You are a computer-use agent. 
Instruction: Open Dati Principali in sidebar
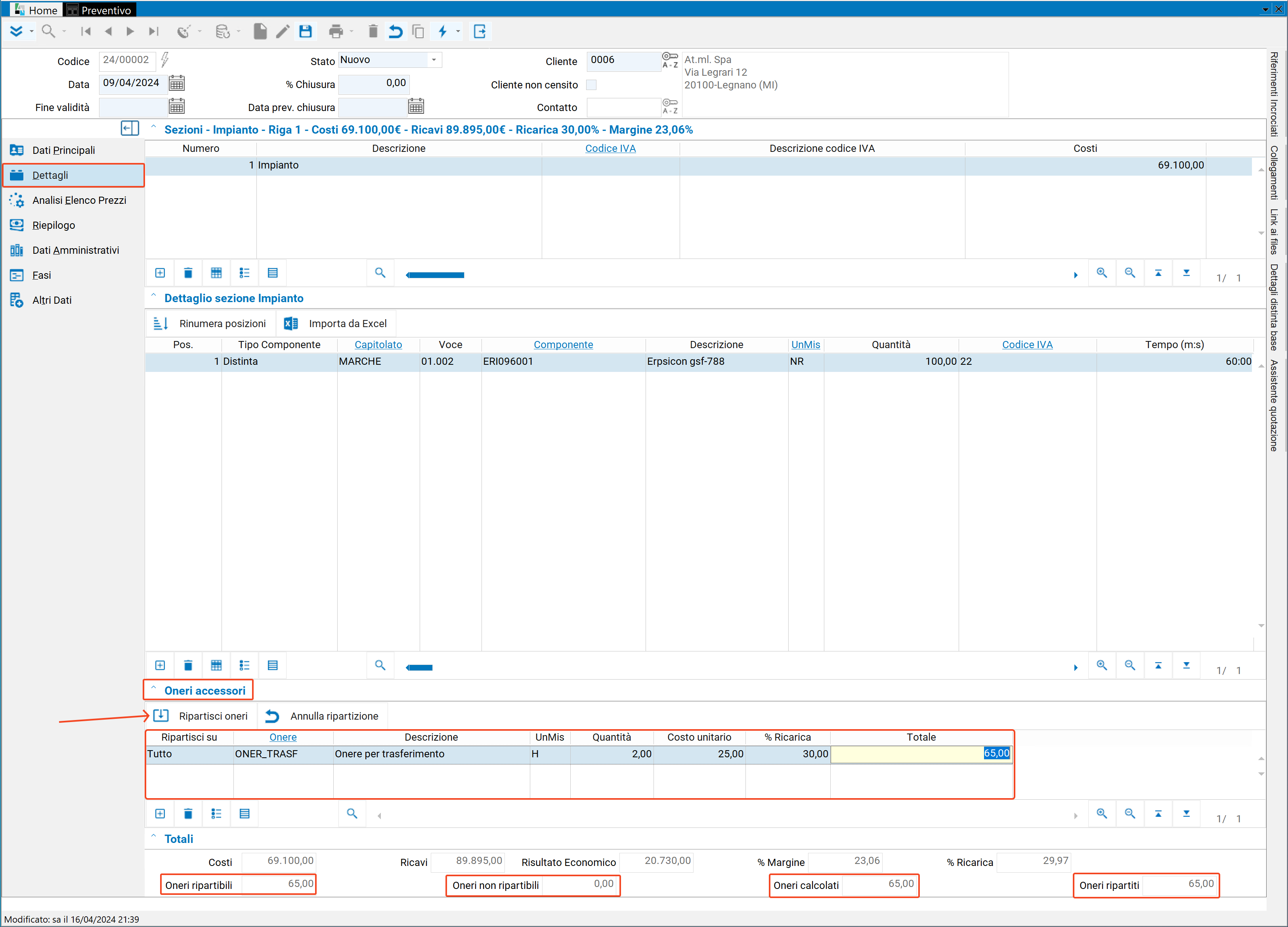(63, 150)
